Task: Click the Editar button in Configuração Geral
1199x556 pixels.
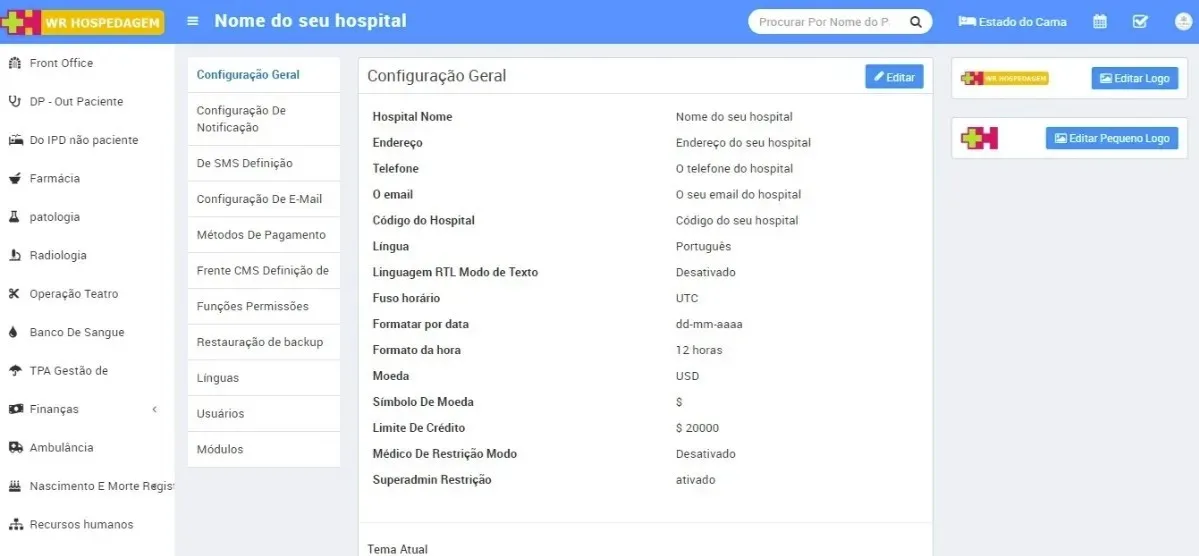Action: [894, 76]
